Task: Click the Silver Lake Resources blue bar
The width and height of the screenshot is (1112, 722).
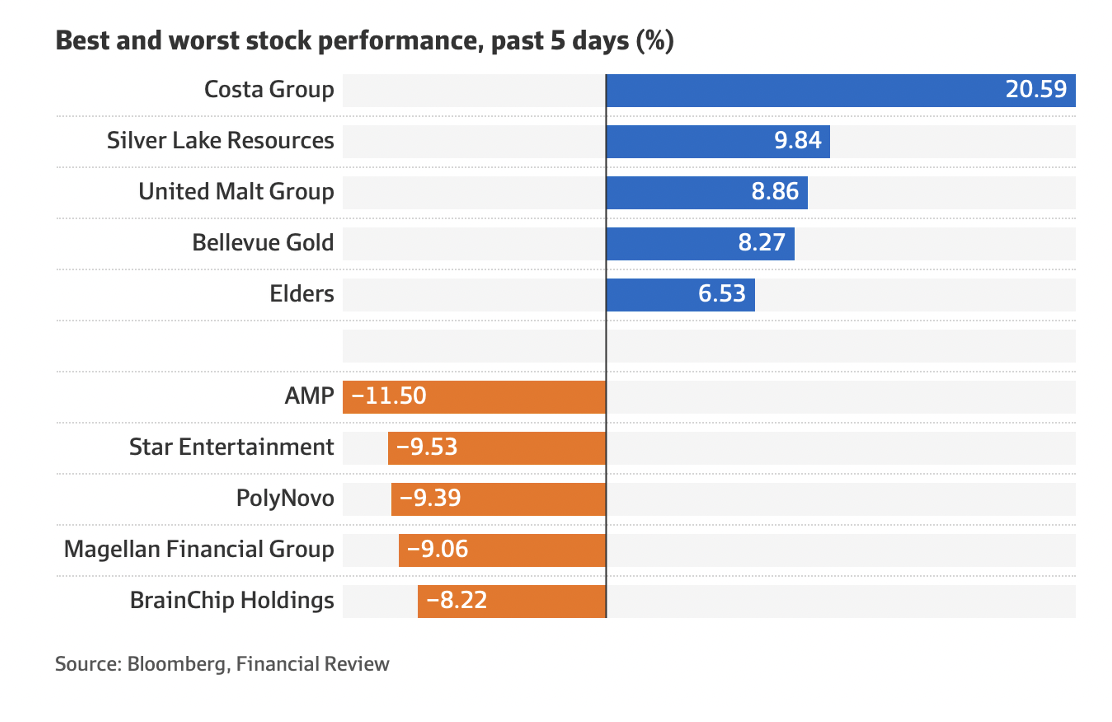Action: click(x=717, y=141)
